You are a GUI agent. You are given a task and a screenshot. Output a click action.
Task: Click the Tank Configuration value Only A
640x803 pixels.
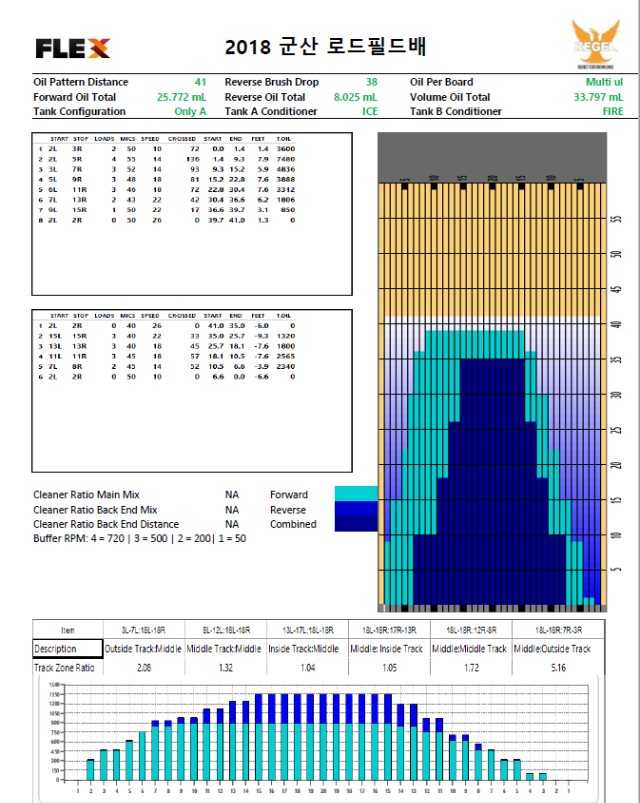coord(190,111)
